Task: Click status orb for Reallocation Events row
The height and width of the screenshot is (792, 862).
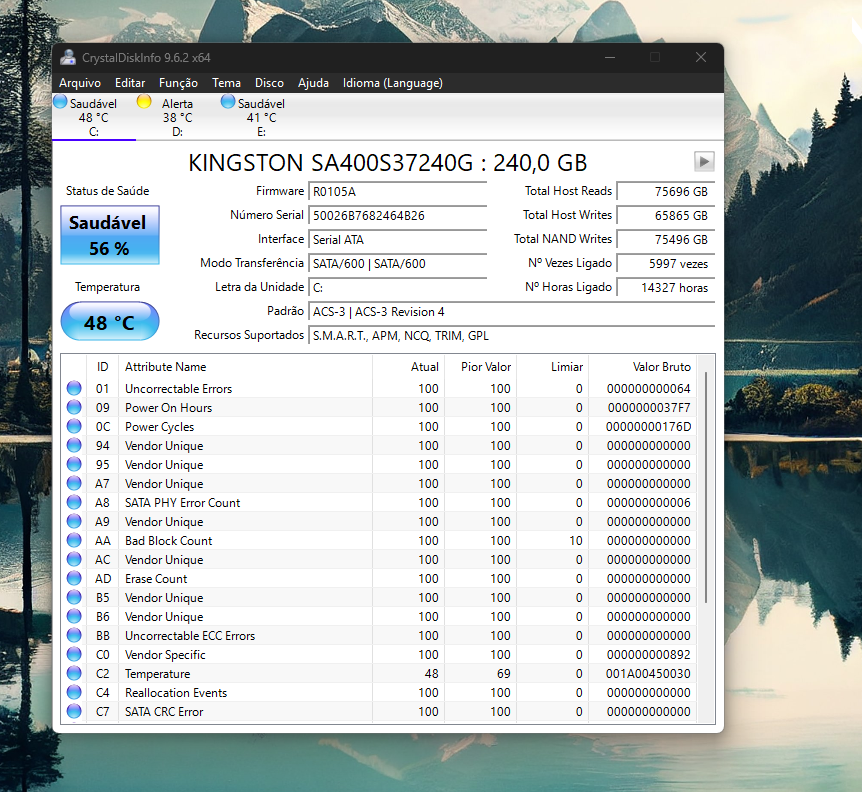Action: tap(74, 693)
